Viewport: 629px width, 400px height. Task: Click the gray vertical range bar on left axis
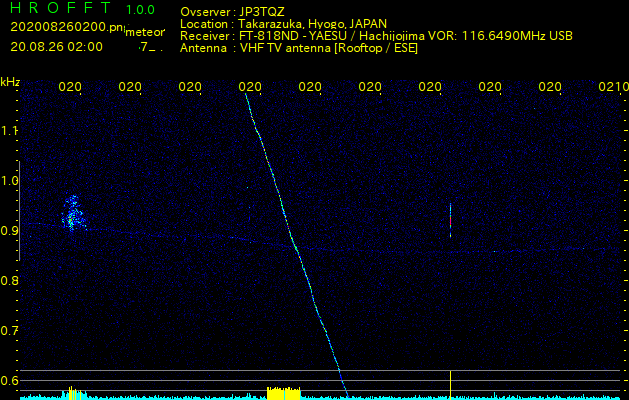[19, 211]
